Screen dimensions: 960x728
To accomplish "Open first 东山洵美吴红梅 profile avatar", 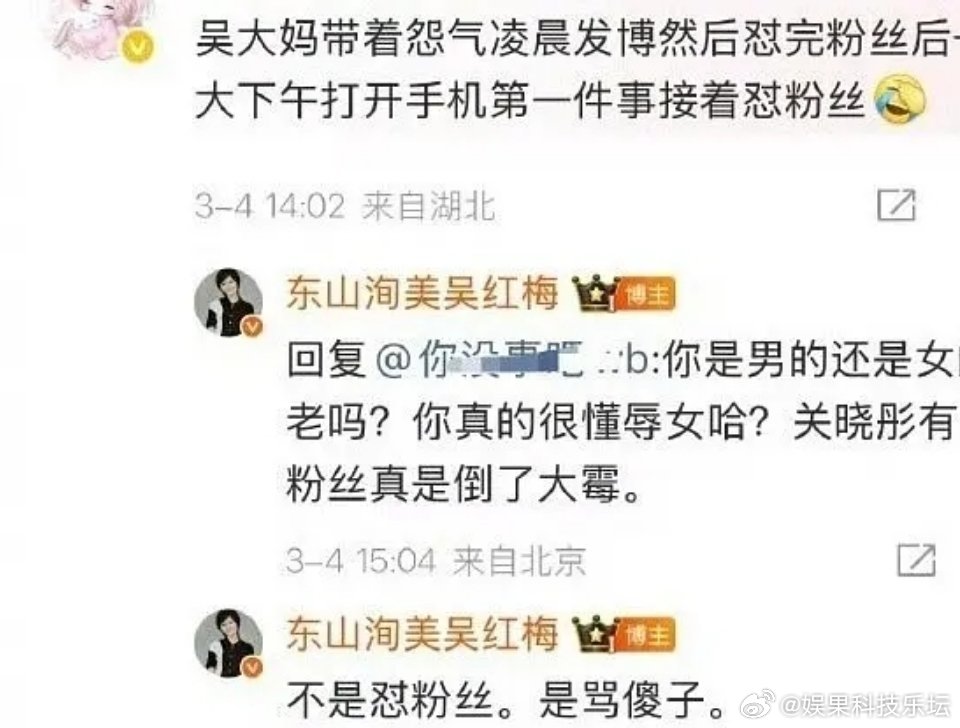I will (228, 302).
